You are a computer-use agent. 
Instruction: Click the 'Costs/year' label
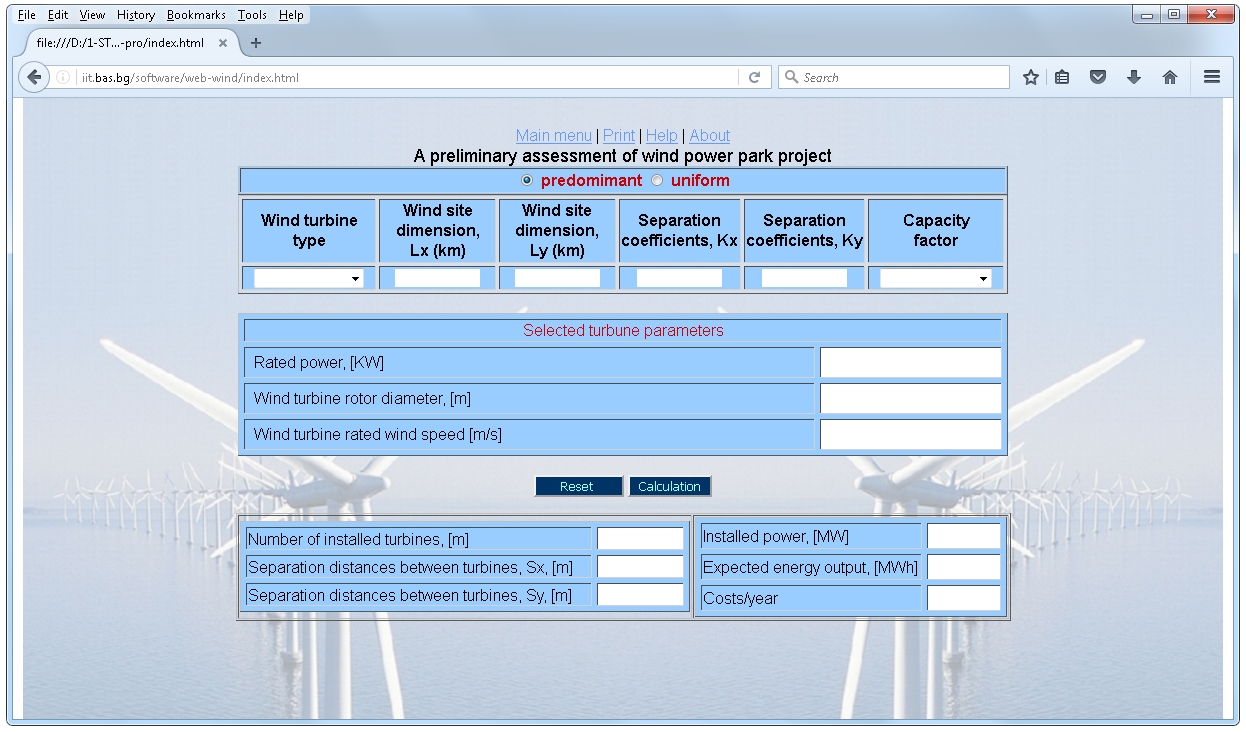pos(741,599)
